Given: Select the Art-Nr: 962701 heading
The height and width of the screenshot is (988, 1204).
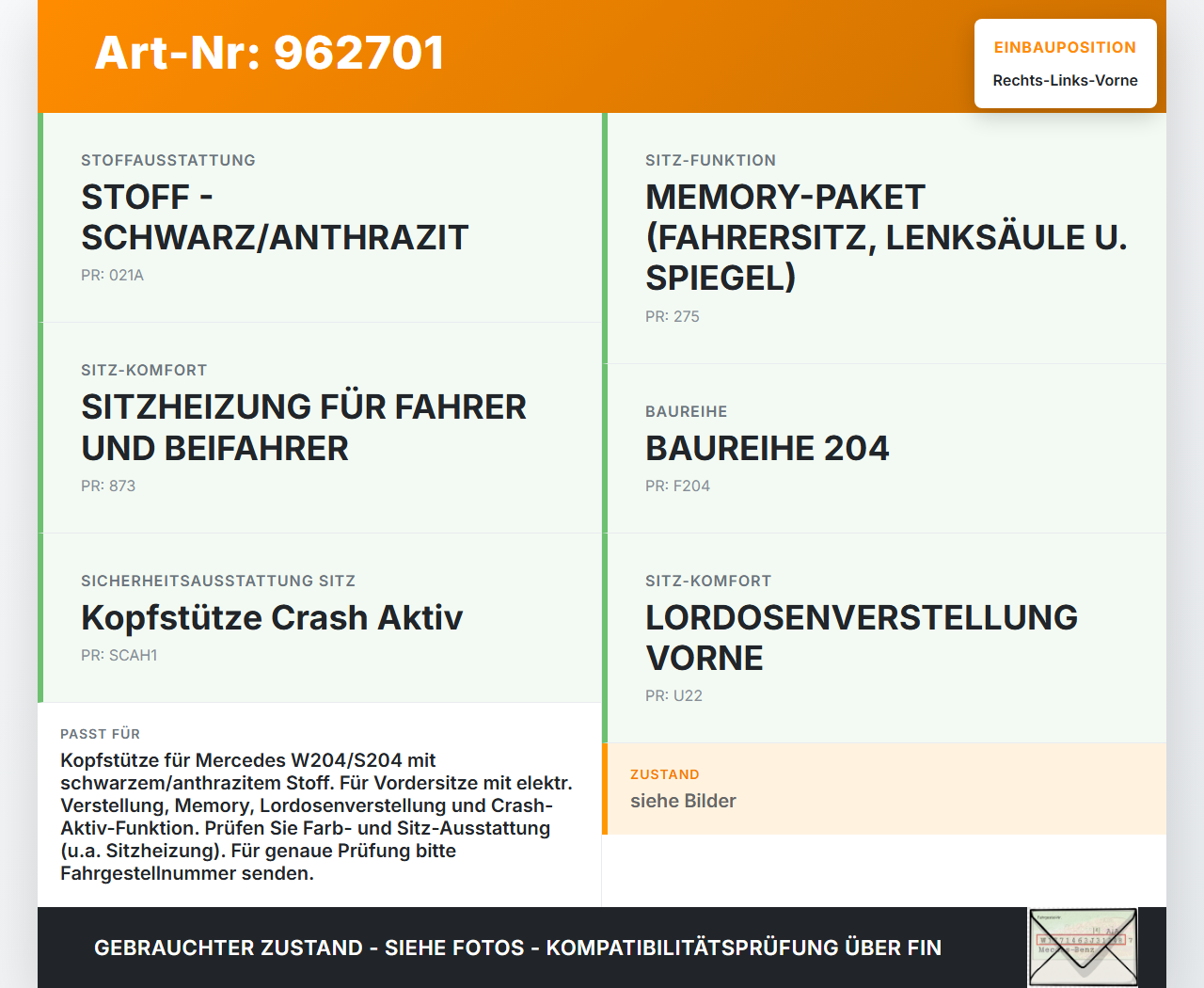Looking at the screenshot, I should (269, 54).
